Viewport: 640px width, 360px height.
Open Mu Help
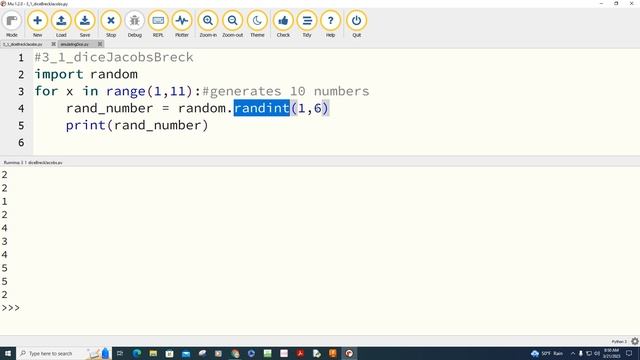click(x=330, y=24)
